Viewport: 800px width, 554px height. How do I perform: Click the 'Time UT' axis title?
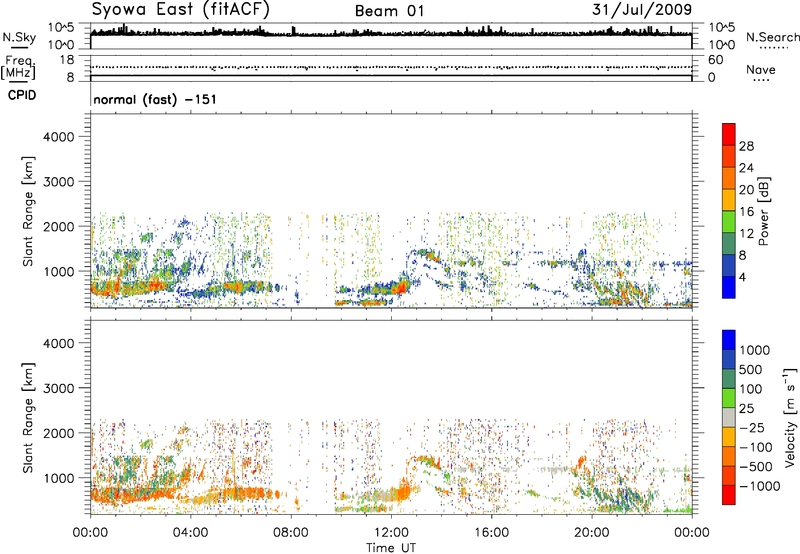coord(391,548)
